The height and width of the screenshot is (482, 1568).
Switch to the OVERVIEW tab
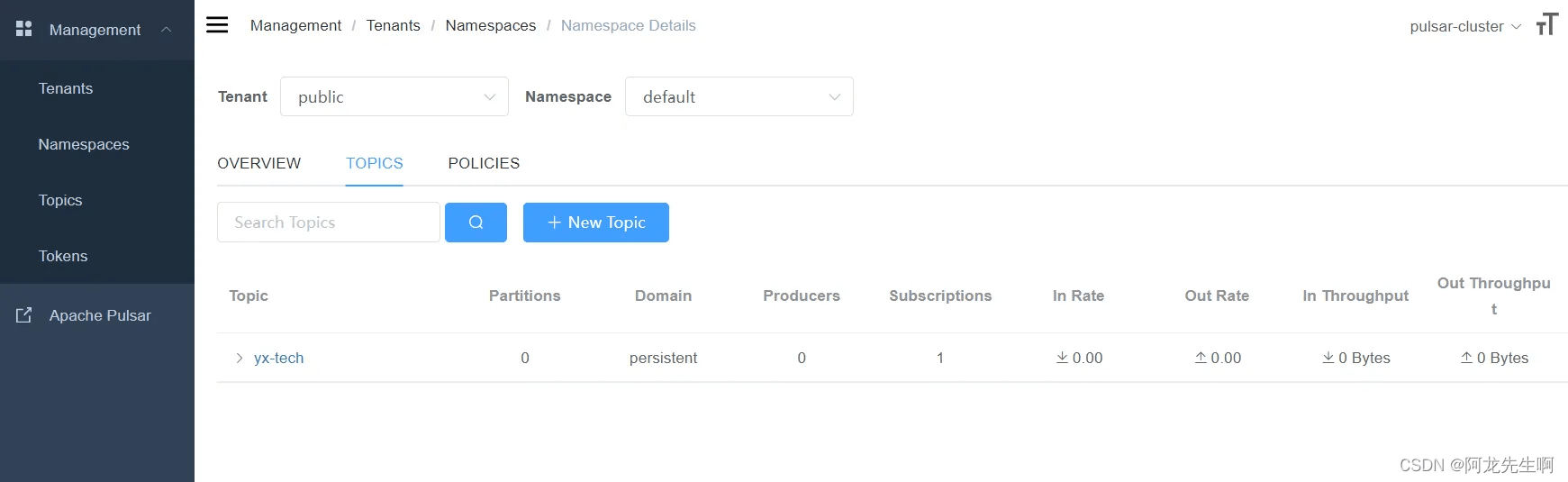(x=259, y=163)
